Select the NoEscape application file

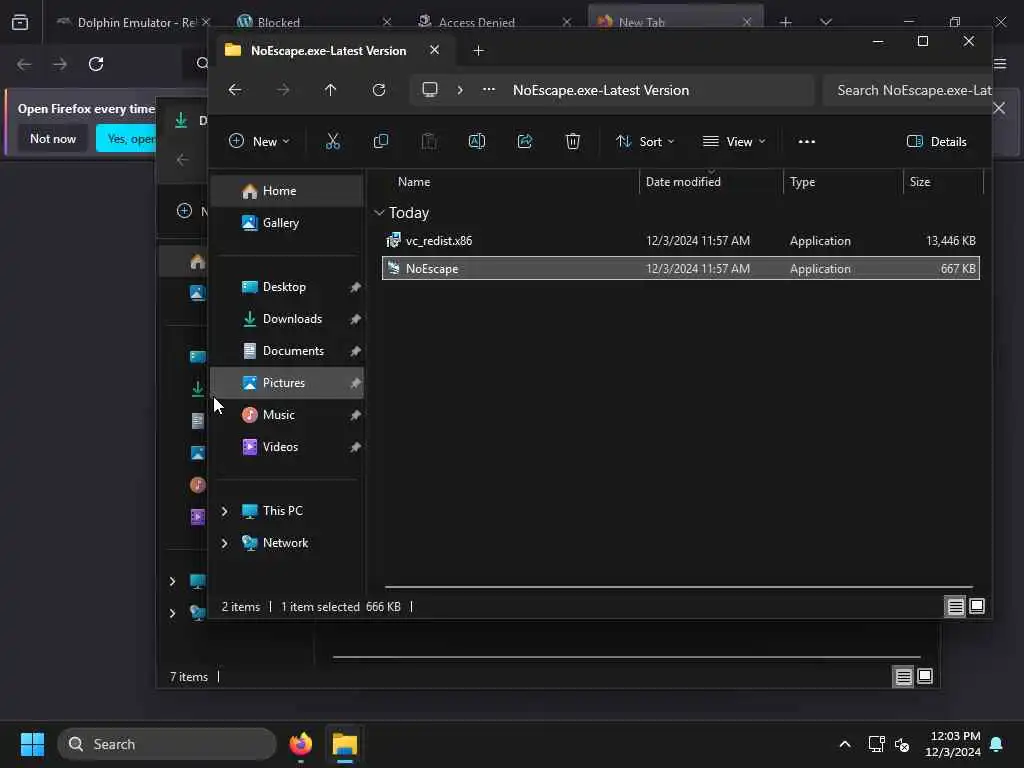point(680,268)
